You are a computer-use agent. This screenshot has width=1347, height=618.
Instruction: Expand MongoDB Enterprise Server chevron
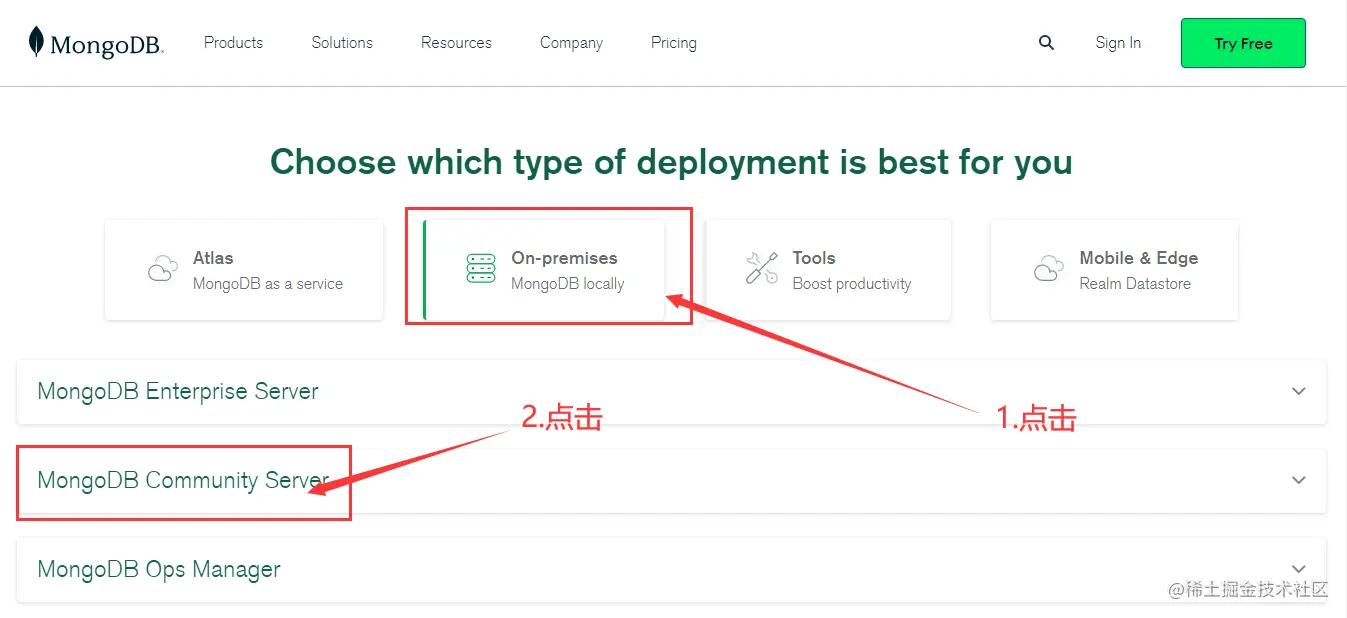[1298, 391]
